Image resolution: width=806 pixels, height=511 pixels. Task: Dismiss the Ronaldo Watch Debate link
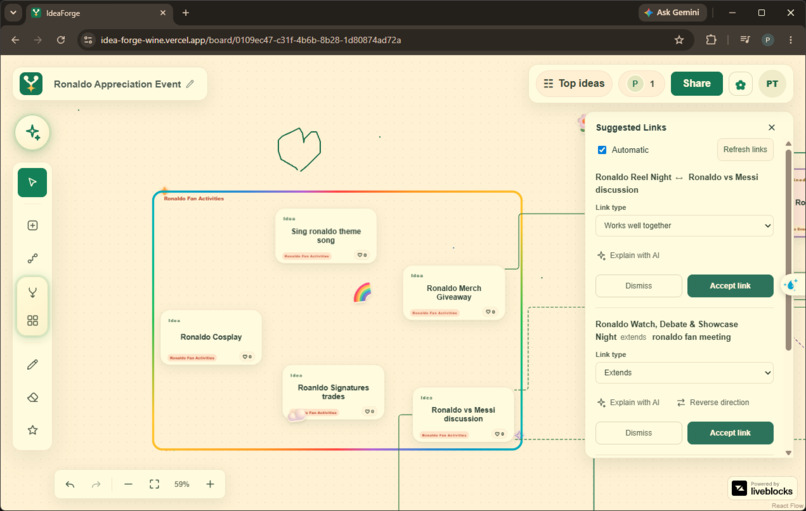click(638, 433)
